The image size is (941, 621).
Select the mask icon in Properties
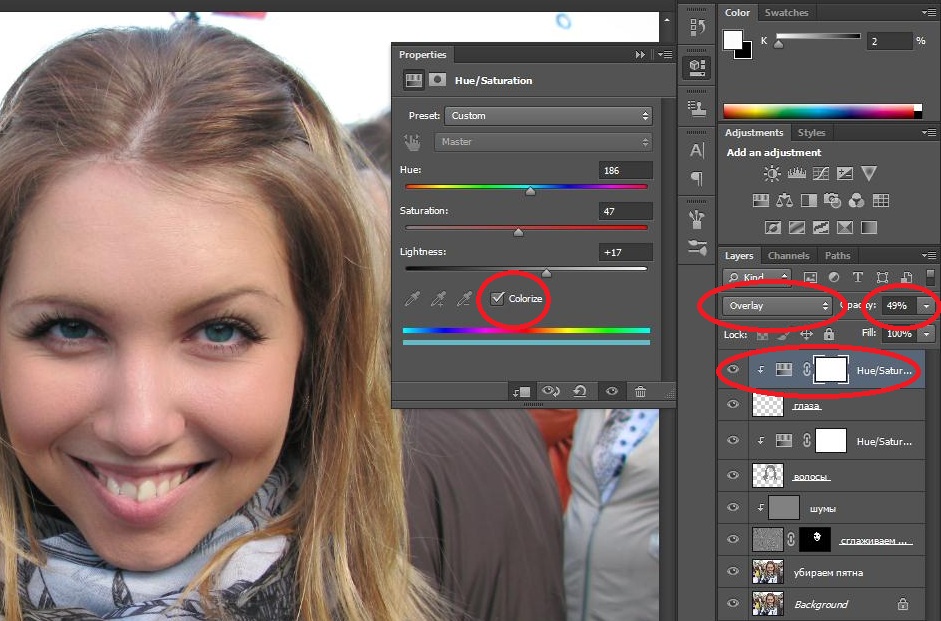(437, 80)
